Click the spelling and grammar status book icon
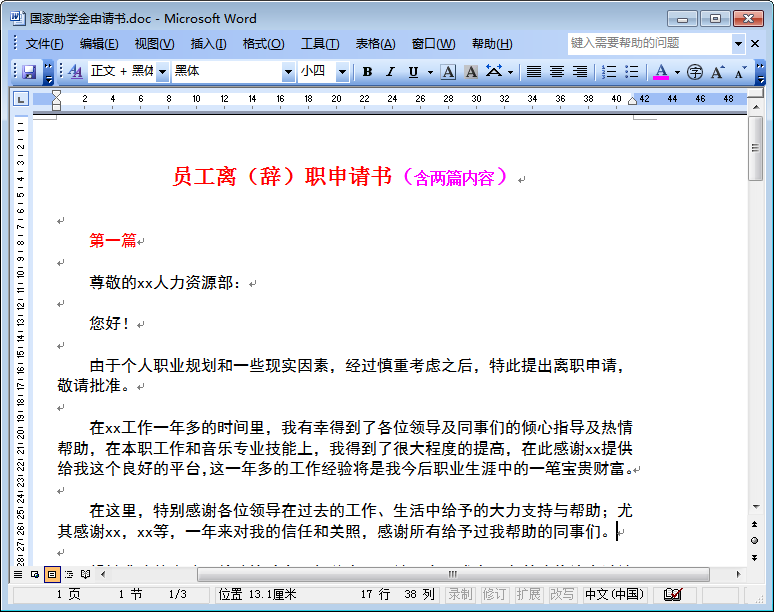Screen dimensions: 774x612 673,595
